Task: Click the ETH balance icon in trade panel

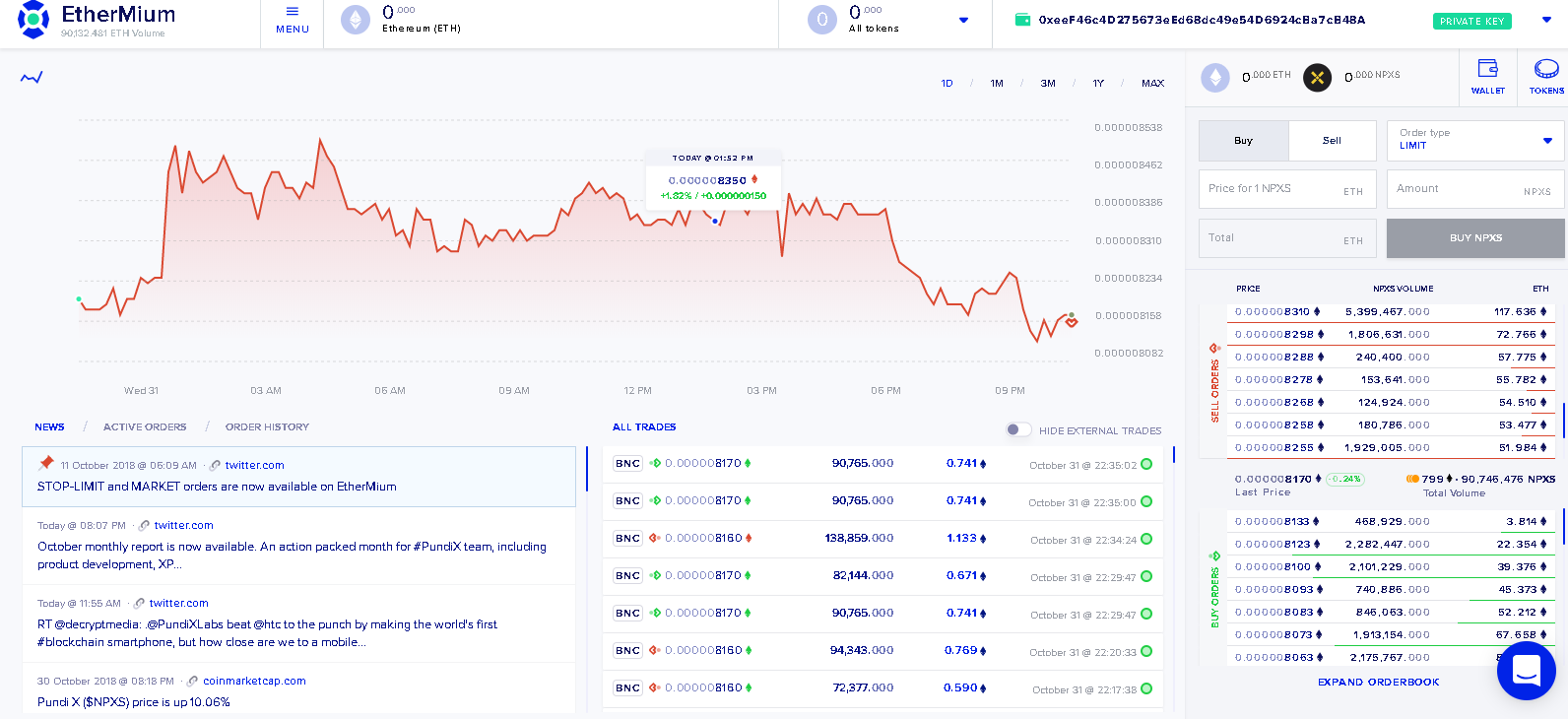Action: (x=1215, y=77)
